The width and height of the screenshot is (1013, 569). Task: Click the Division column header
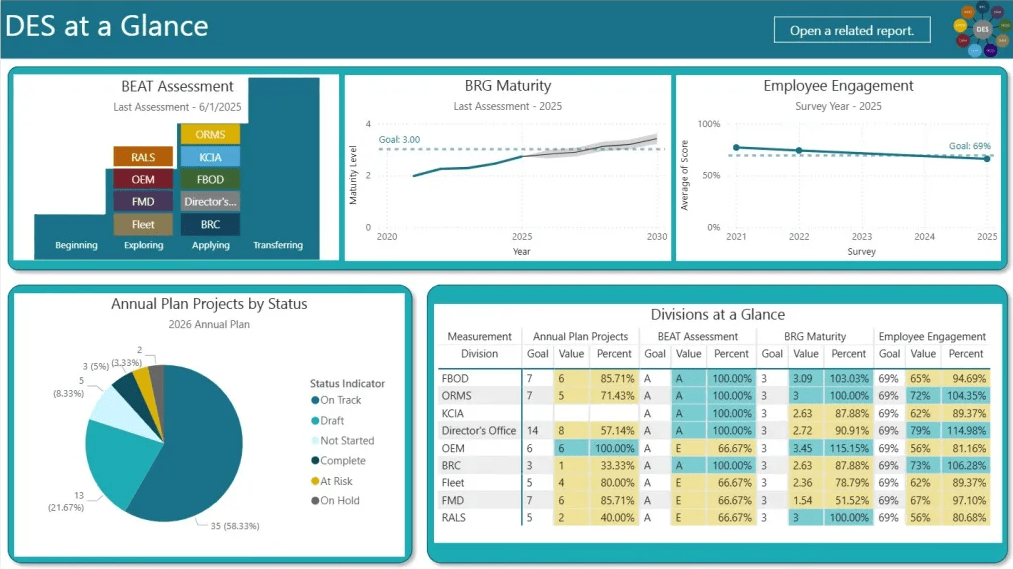click(x=479, y=354)
